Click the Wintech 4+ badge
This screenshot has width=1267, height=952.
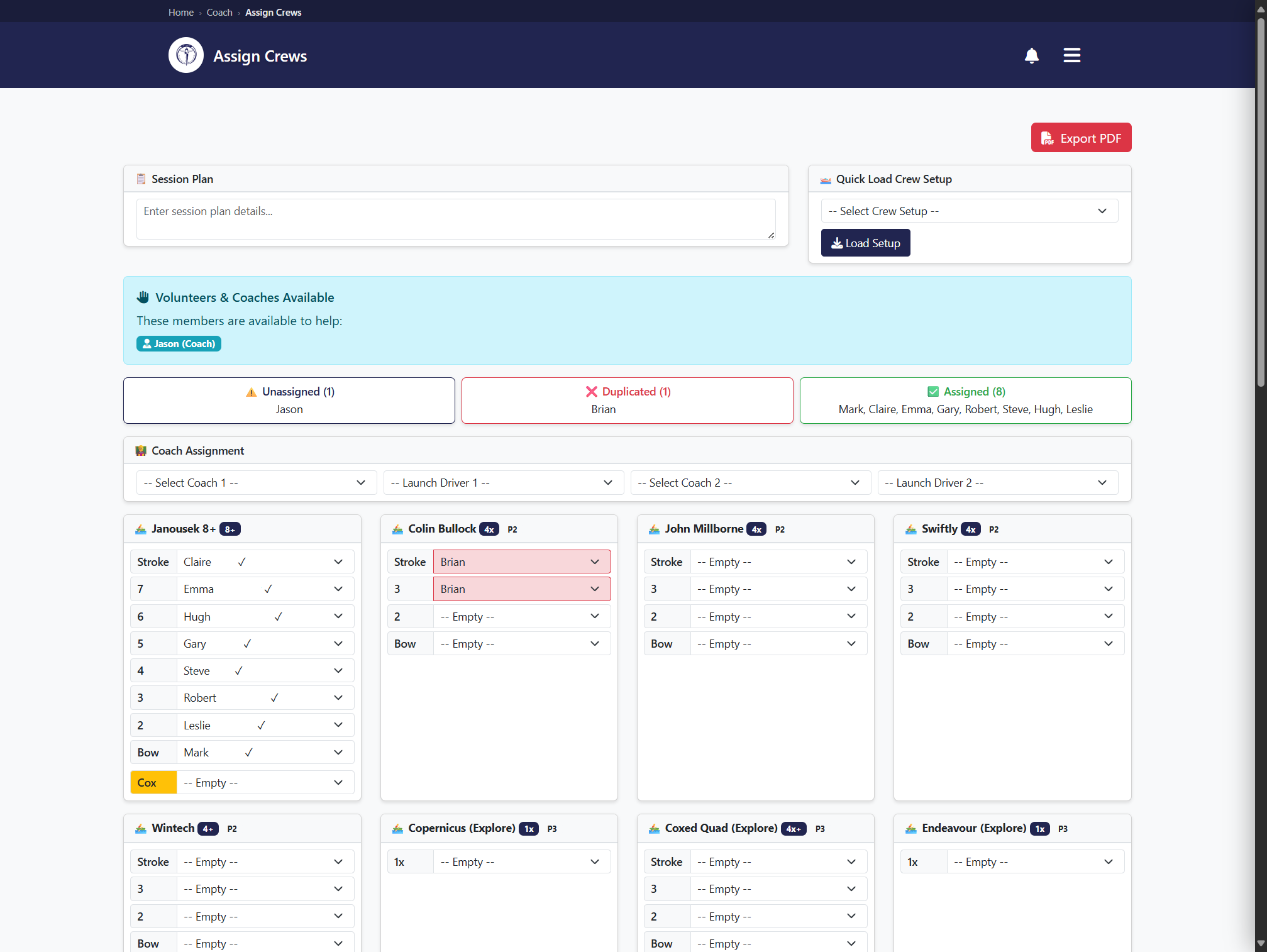click(208, 829)
